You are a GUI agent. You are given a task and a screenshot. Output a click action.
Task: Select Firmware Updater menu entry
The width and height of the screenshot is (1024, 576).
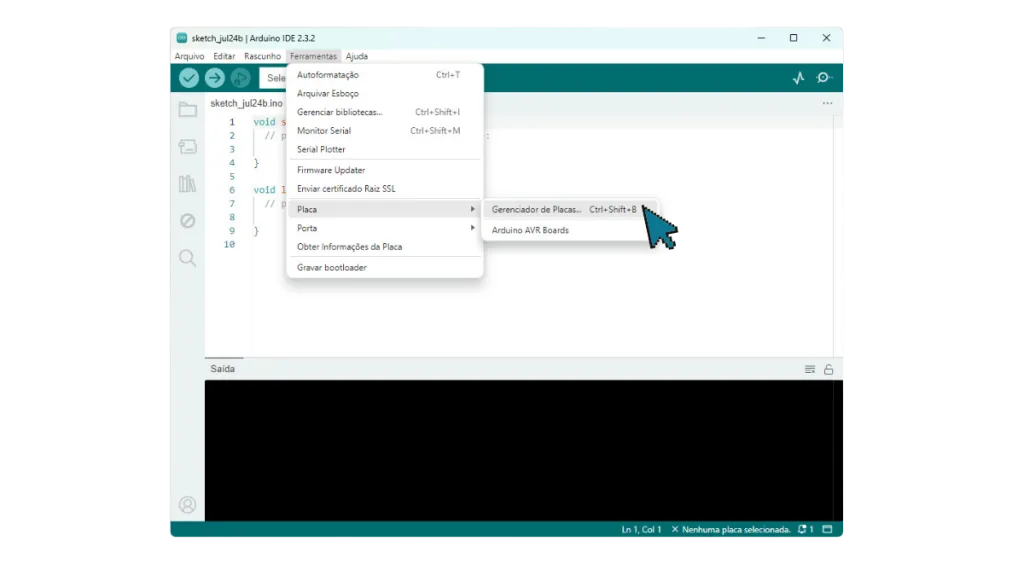click(x=385, y=170)
